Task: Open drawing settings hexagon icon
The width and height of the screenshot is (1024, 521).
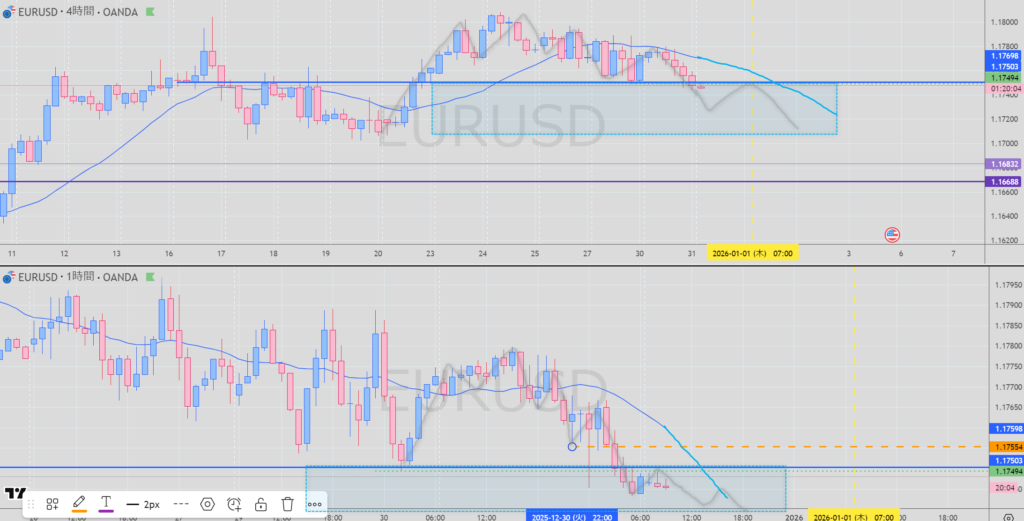Action: coord(208,504)
